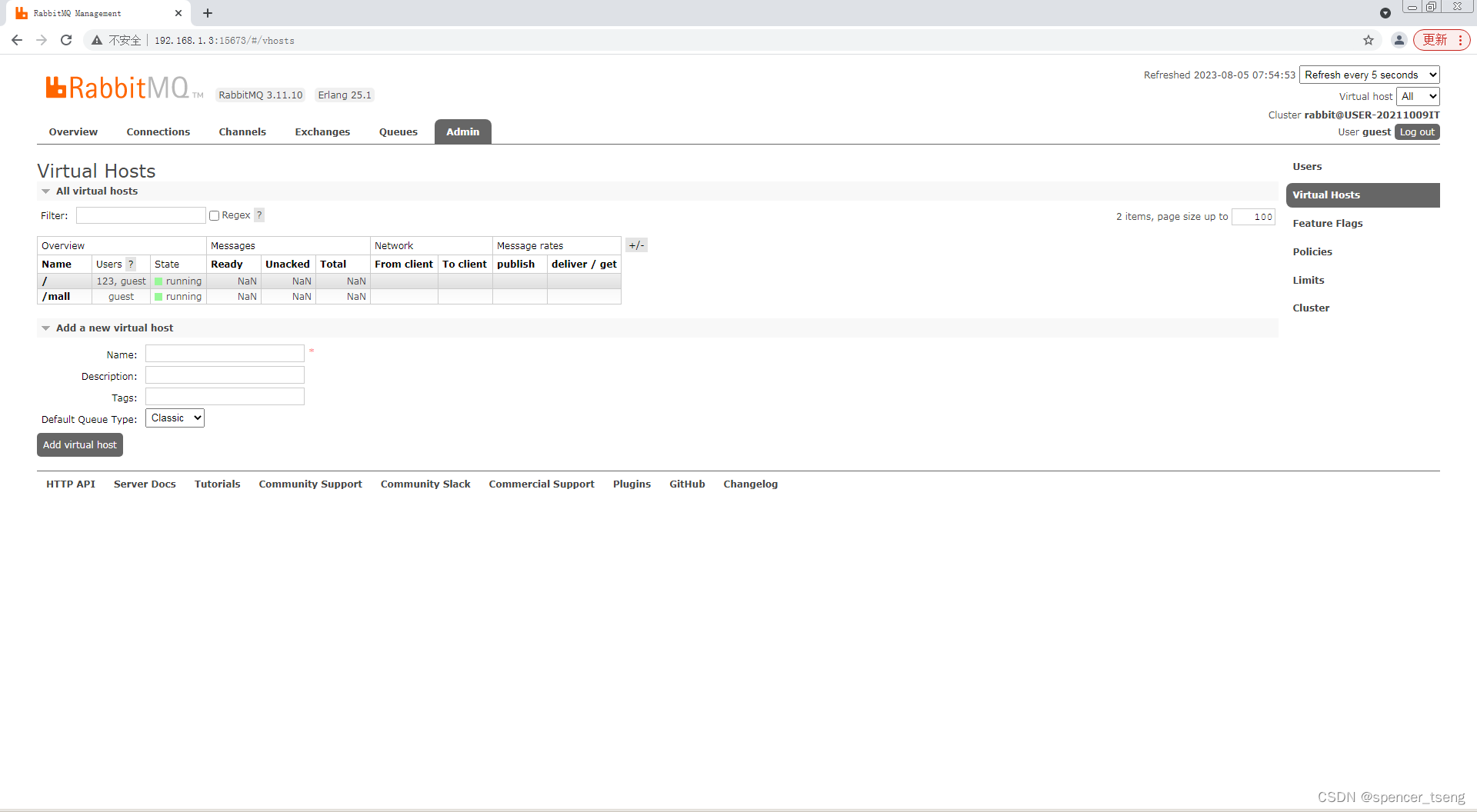Open the Community Support link
This screenshot has height=812, width=1477.
[310, 484]
